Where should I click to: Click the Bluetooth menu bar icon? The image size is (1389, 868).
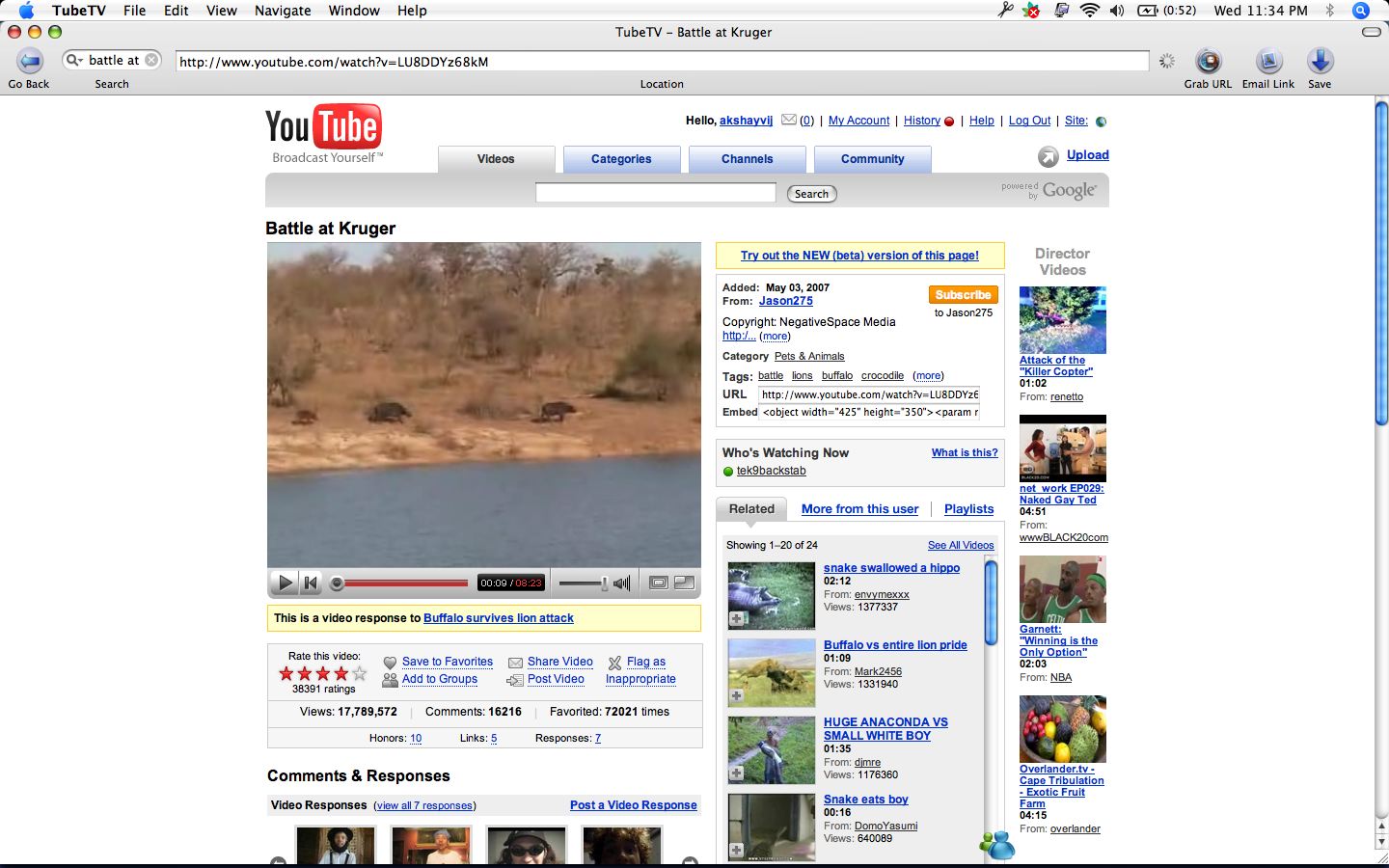tap(1329, 11)
